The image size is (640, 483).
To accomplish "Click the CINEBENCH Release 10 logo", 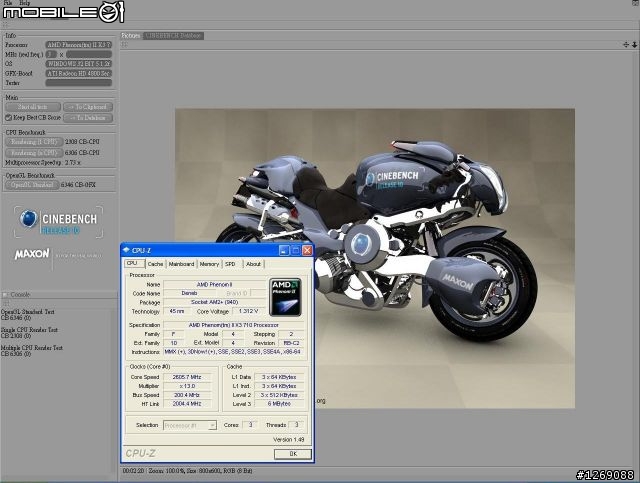I will (x=59, y=223).
